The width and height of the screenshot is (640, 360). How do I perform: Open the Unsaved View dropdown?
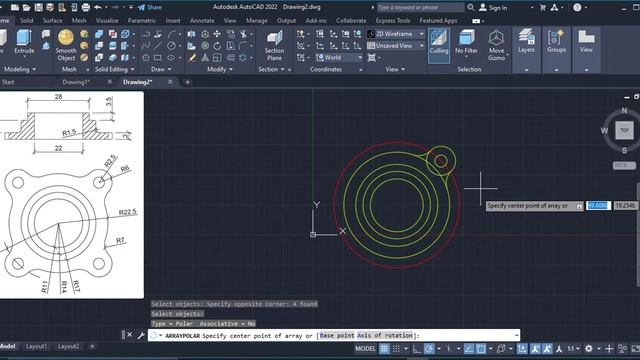point(396,46)
